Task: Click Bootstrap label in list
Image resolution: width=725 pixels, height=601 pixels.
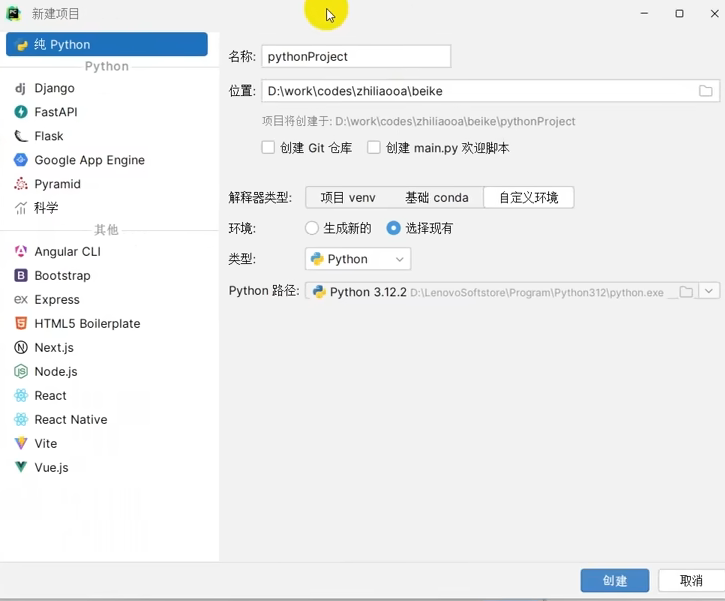Action: click(x=62, y=276)
